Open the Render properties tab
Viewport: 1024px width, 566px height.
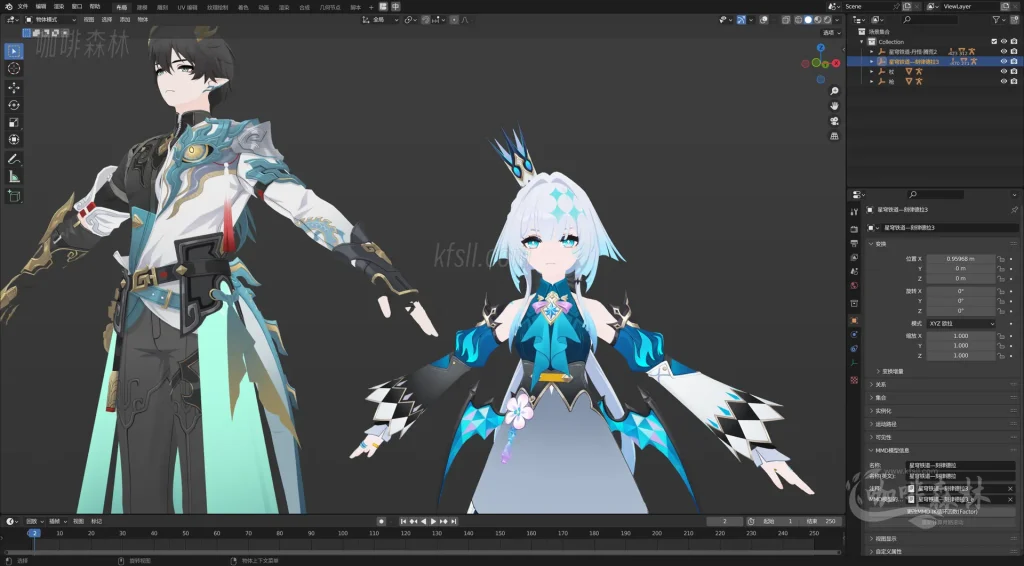[854, 230]
